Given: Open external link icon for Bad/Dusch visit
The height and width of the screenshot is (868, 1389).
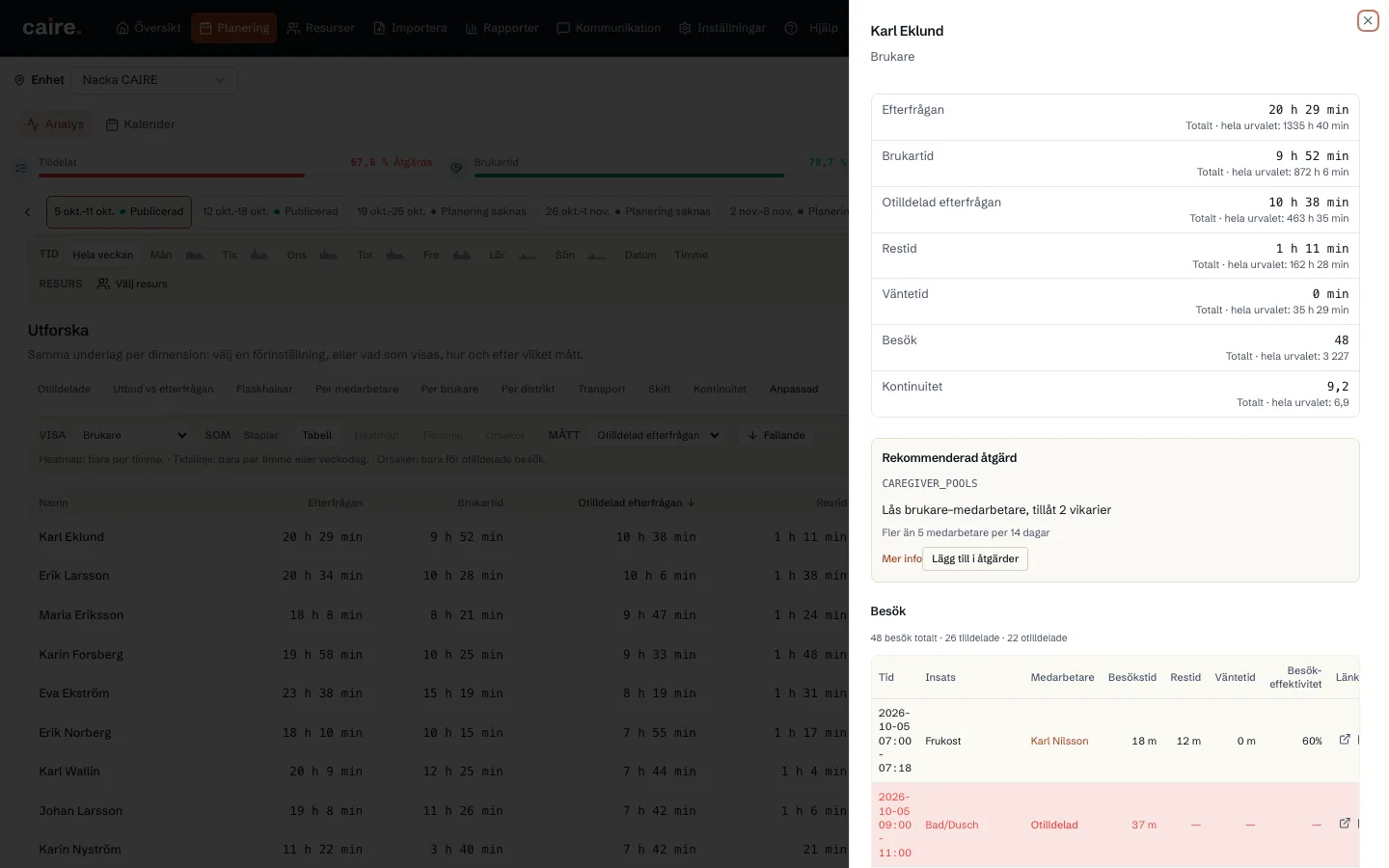Looking at the screenshot, I should 1345,824.
